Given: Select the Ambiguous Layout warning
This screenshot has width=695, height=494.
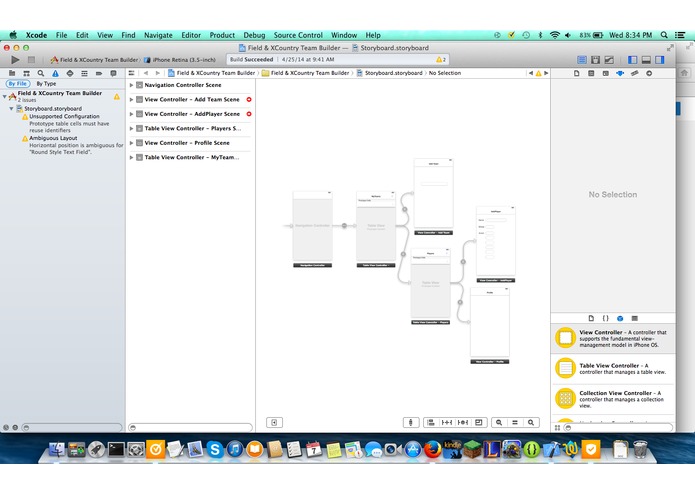Looking at the screenshot, I should click(x=53, y=138).
